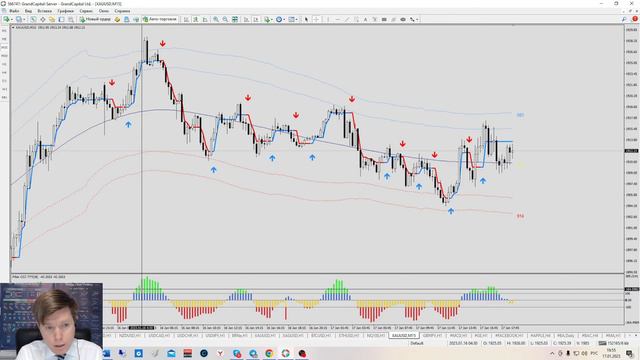Screen dimensions: 640x360
Task: Switch to the USDCAD,H1 chart tab
Action: (x=159, y=336)
